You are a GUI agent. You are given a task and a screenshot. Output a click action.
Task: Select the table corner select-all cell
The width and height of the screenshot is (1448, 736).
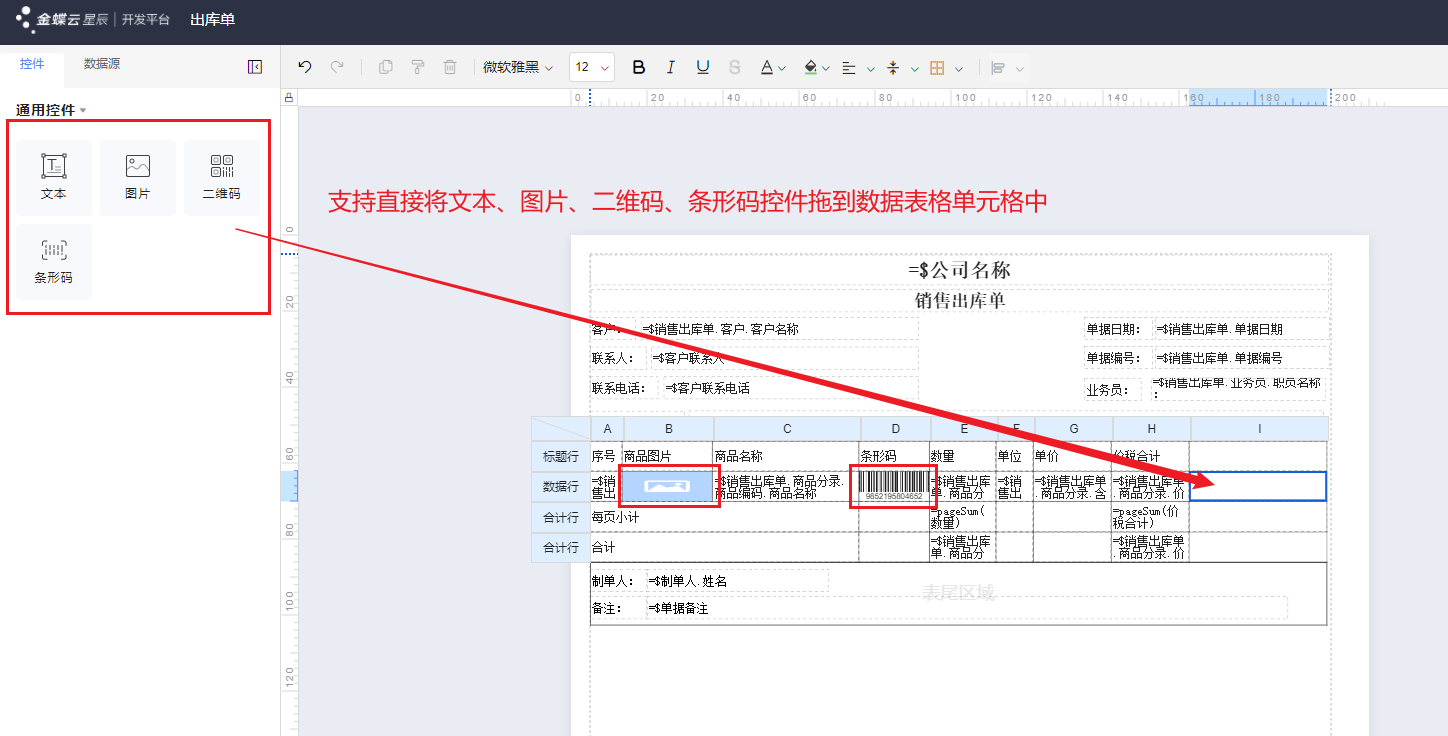pyautogui.click(x=561, y=429)
